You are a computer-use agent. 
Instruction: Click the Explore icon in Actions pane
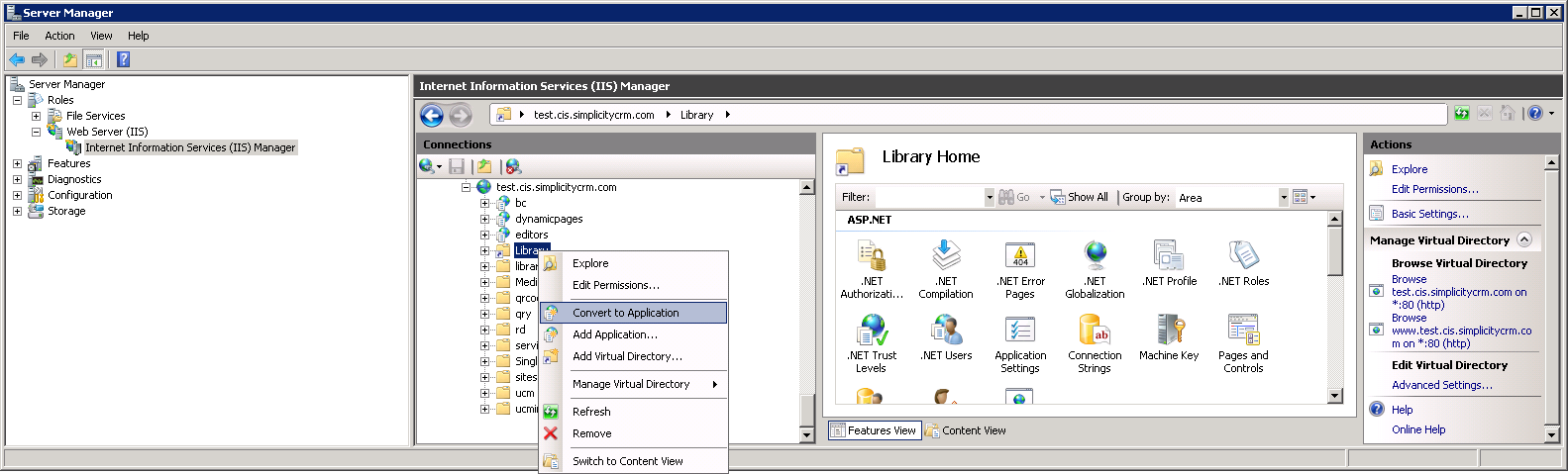(x=1377, y=169)
